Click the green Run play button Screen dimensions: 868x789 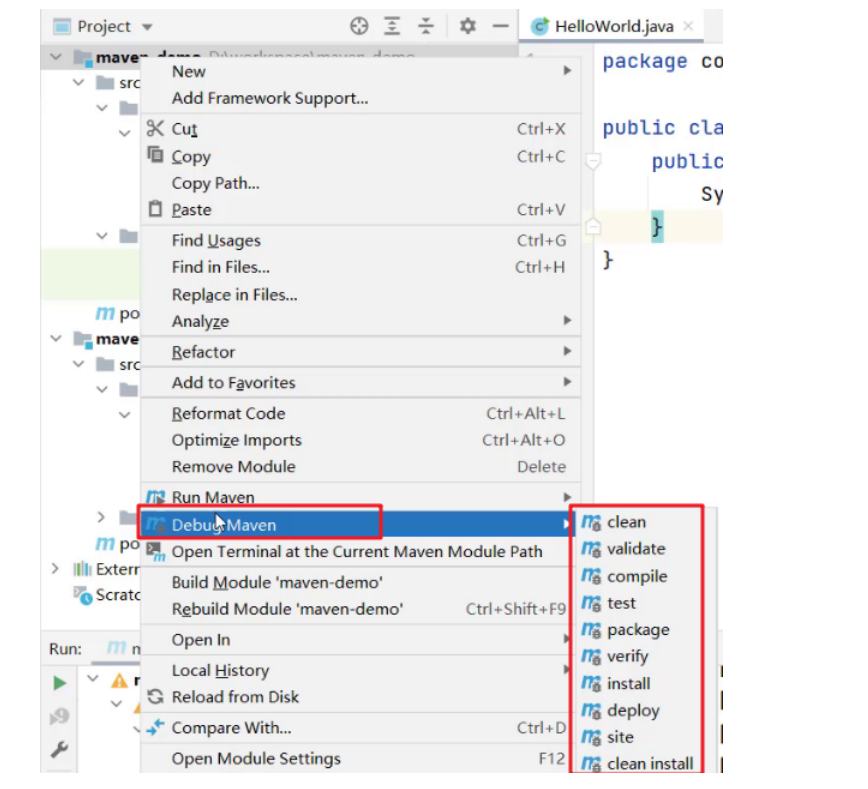click(60, 683)
